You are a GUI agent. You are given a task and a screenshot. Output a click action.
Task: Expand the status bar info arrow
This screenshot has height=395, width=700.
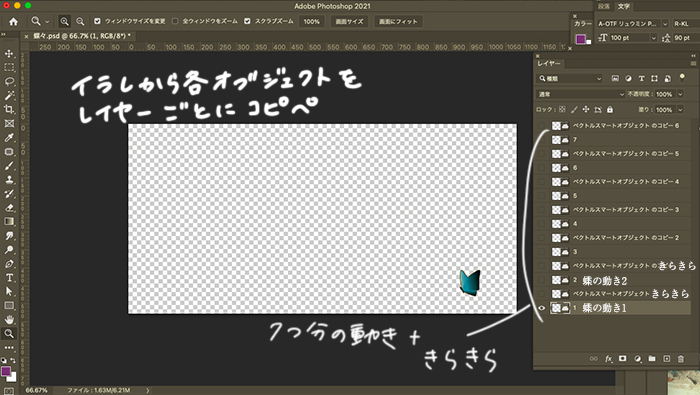147,390
